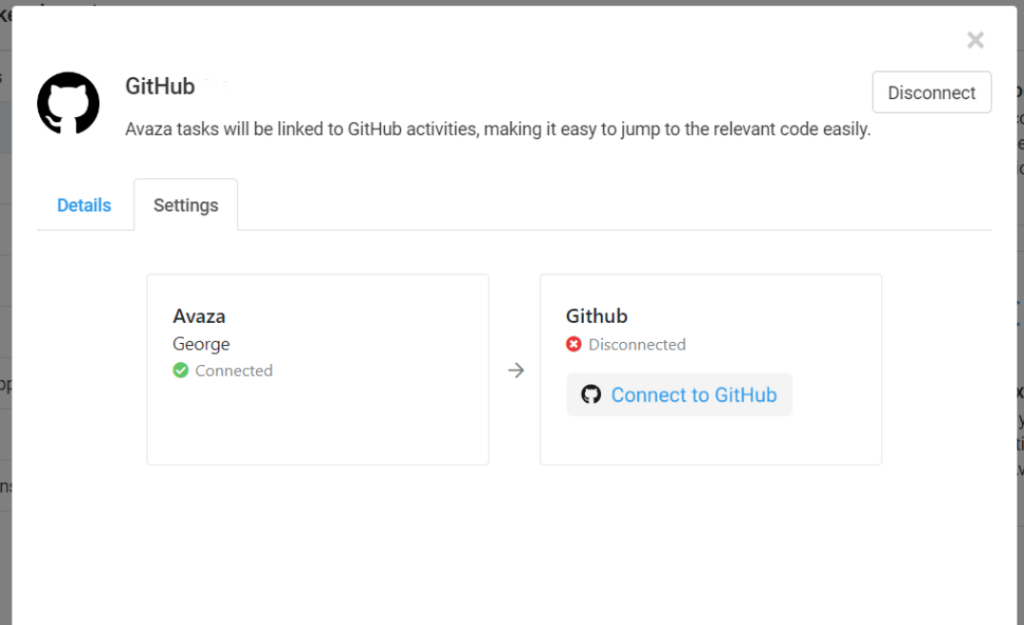The image size is (1024, 625).
Task: Click the large GitHub octocat logo
Action: (69, 103)
